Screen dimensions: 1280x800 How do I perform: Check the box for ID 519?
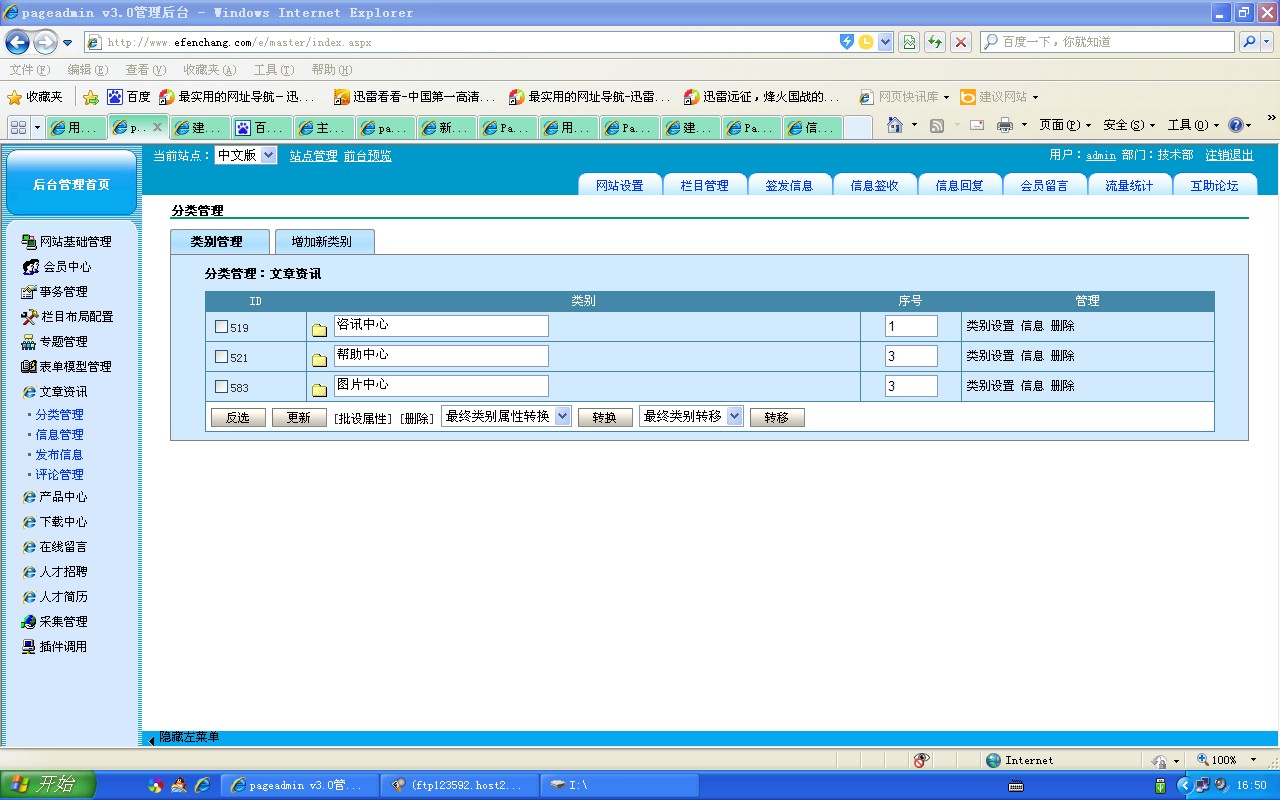tap(222, 327)
